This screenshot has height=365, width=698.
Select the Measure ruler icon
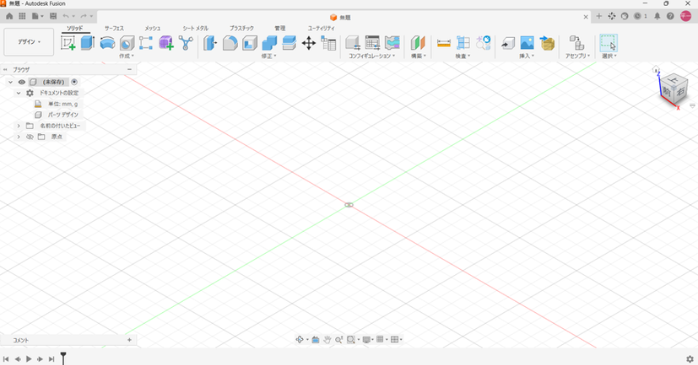pos(444,43)
